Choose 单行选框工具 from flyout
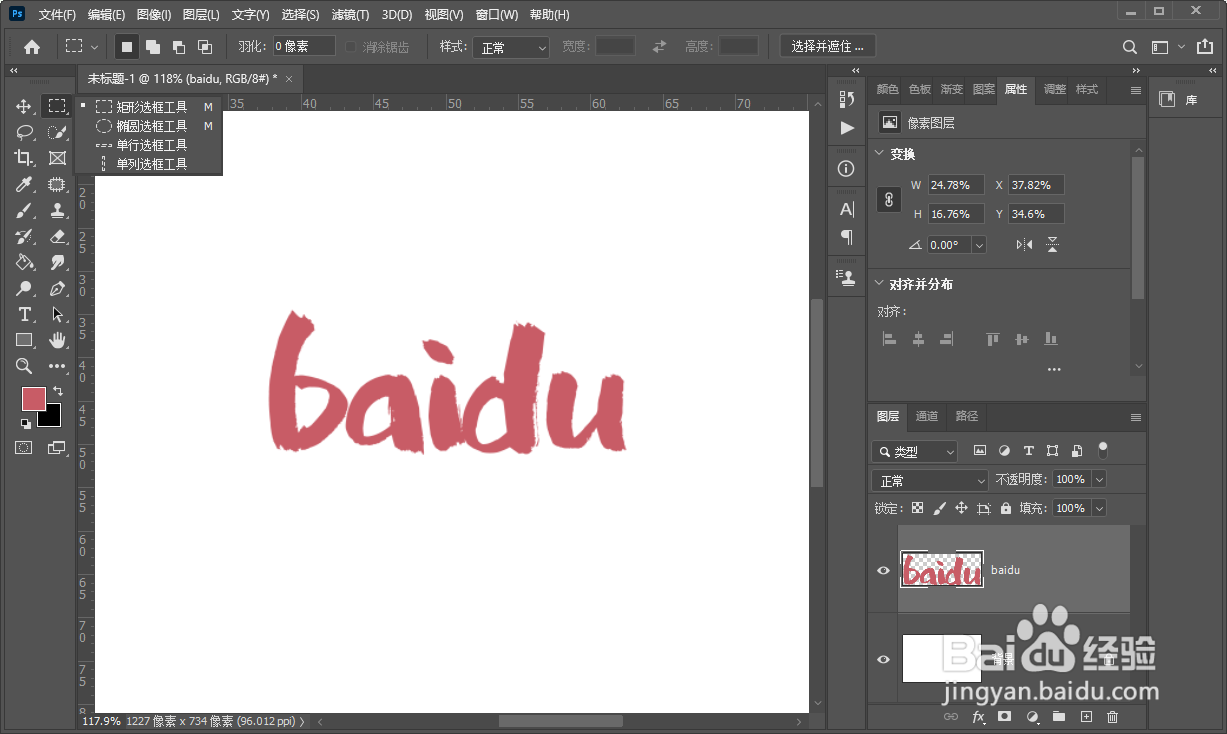The width and height of the screenshot is (1227, 734). click(151, 145)
